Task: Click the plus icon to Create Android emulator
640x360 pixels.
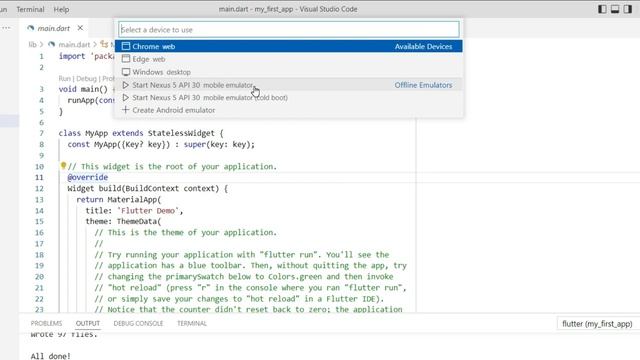Action: point(126,110)
